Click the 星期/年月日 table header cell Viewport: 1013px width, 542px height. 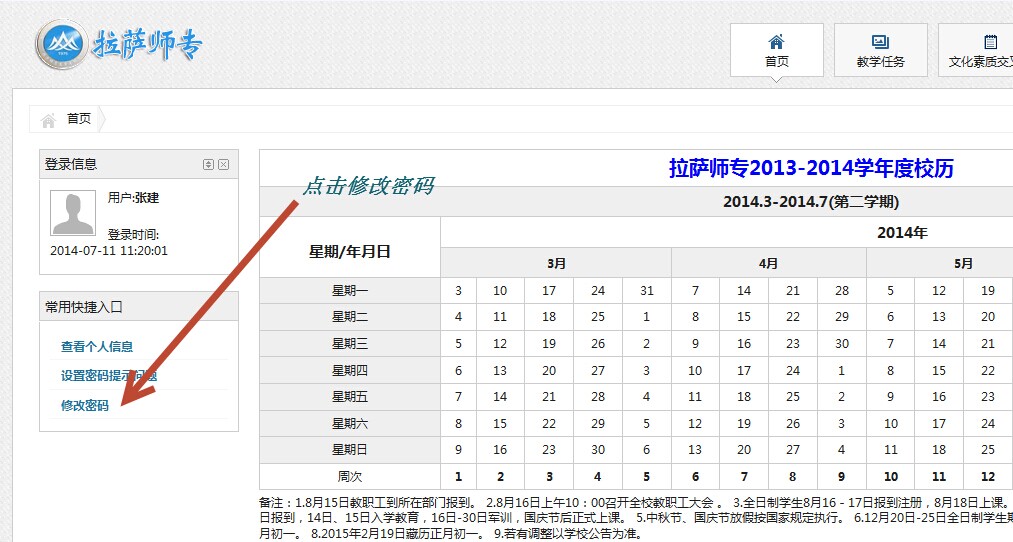click(349, 251)
